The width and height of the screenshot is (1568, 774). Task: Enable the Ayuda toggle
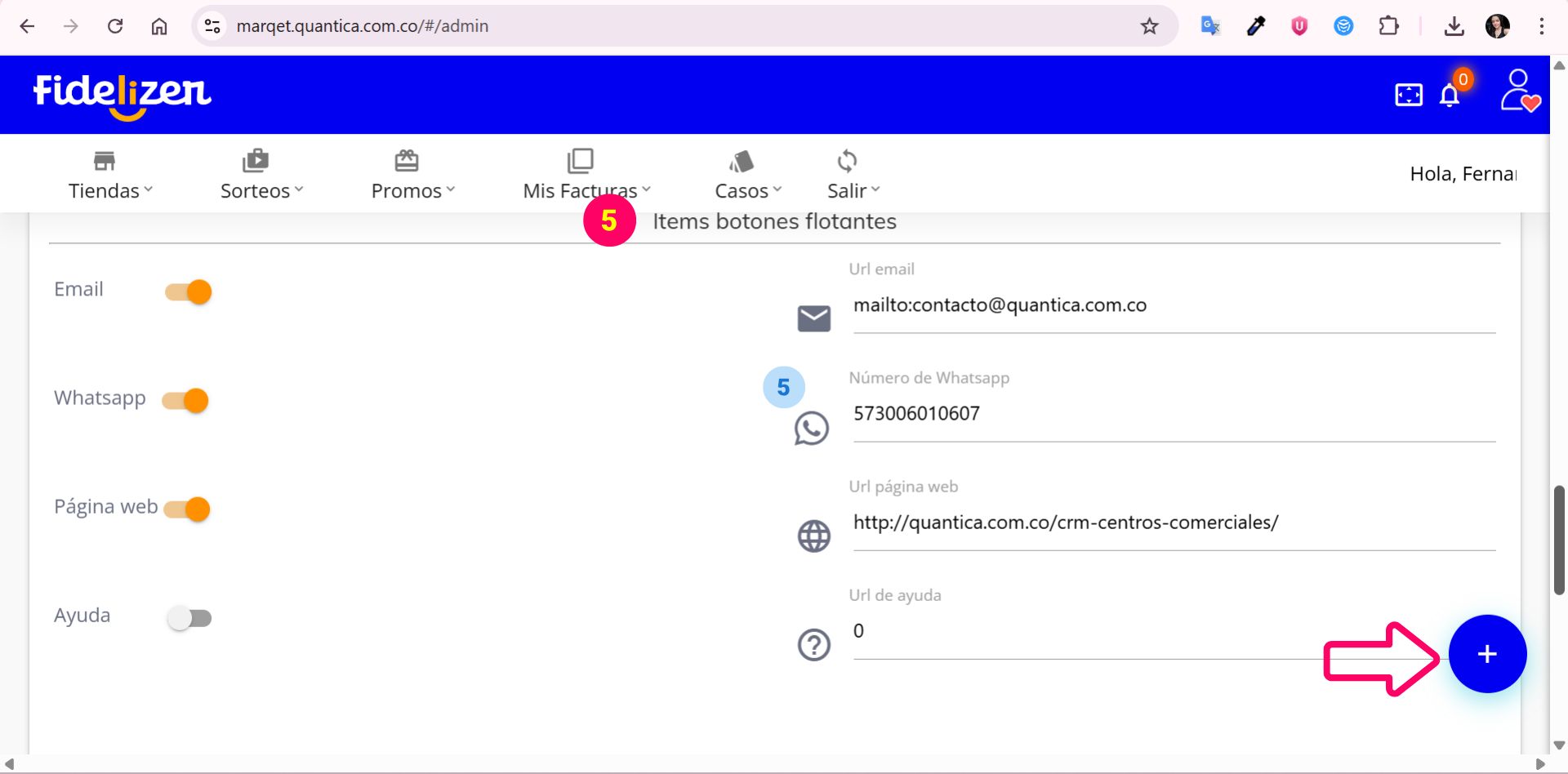189,618
